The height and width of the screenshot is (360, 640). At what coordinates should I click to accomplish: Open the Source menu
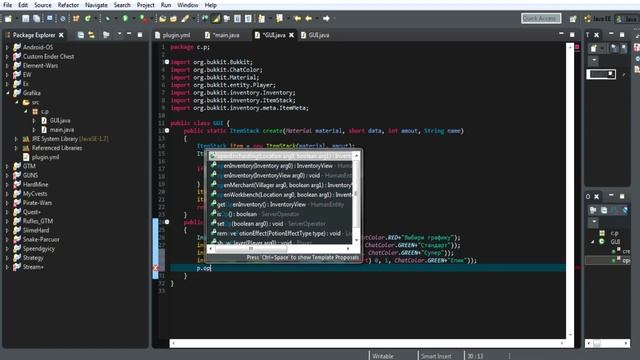(42, 5)
